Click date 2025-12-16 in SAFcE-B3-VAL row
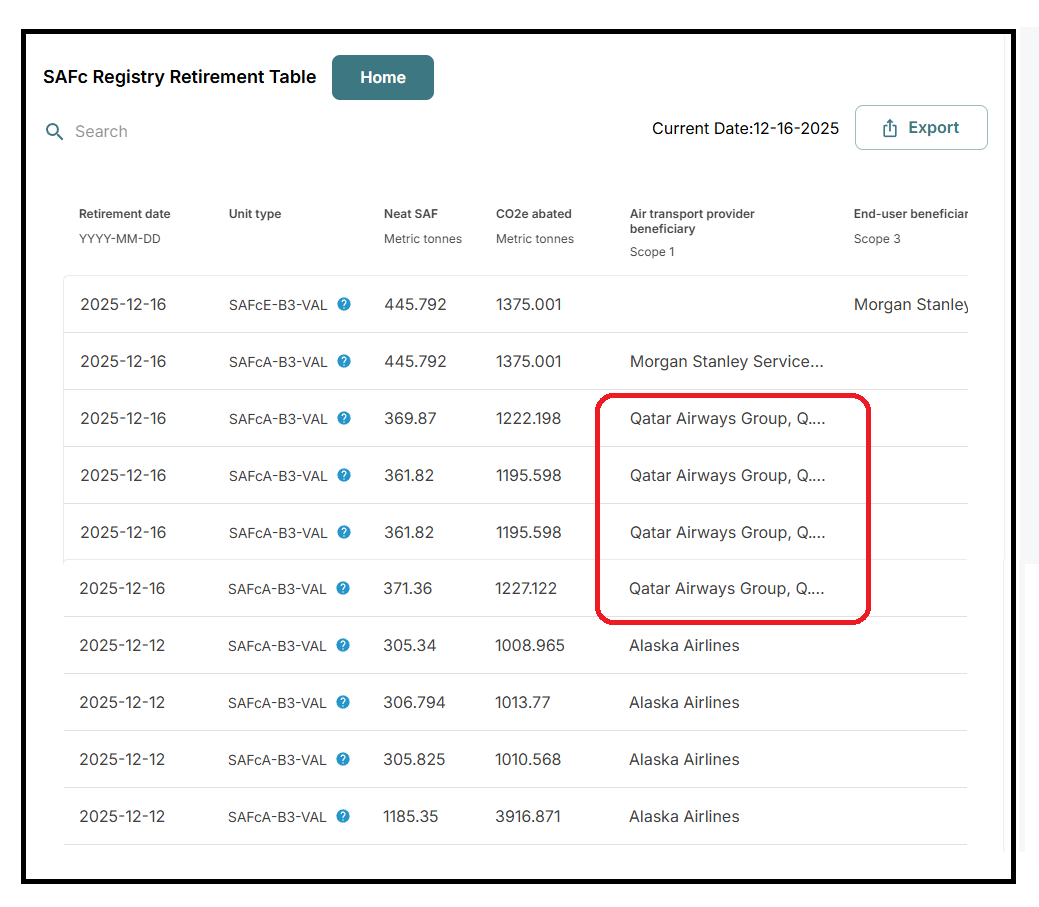This screenshot has height=907, width=1039. click(123, 304)
